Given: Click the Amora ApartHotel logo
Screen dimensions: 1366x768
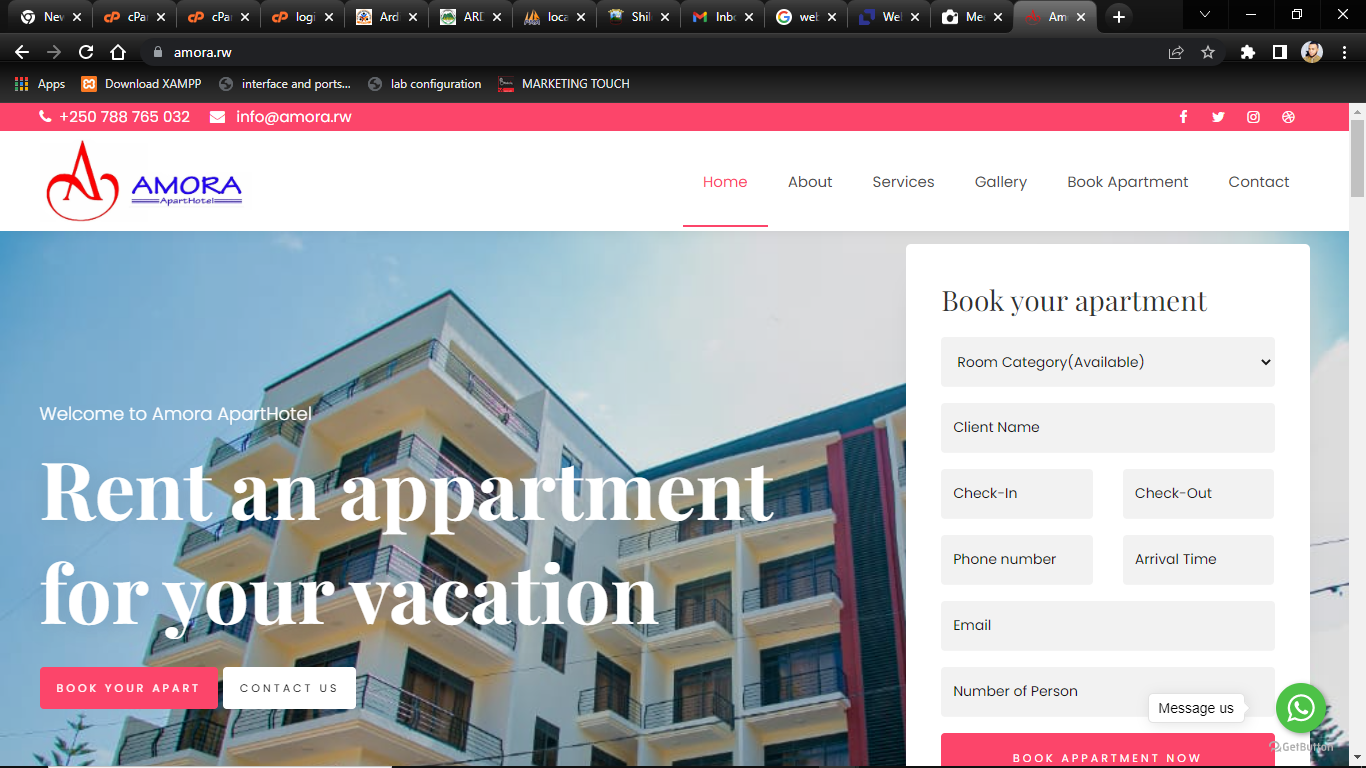Looking at the screenshot, I should [x=144, y=181].
